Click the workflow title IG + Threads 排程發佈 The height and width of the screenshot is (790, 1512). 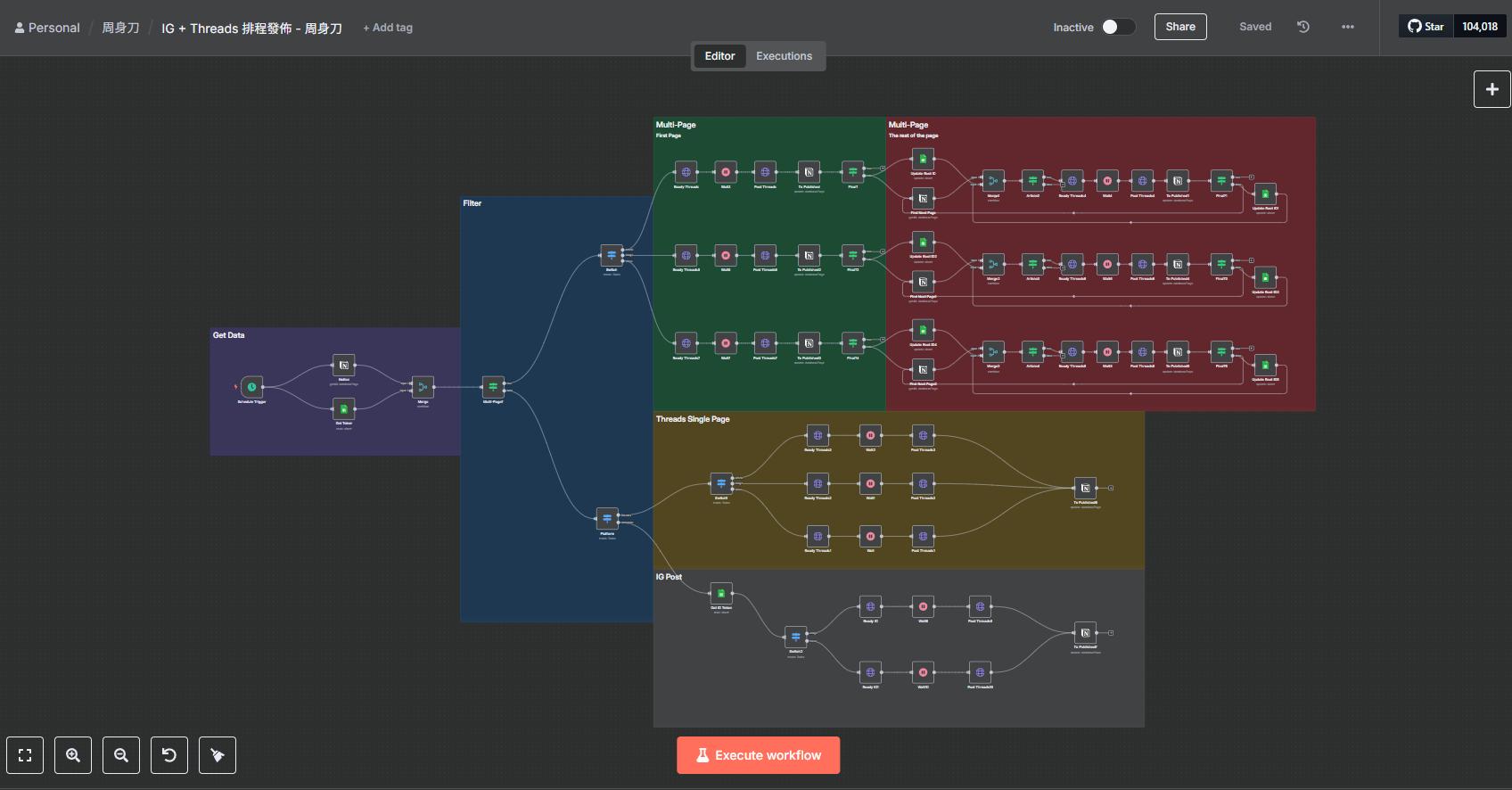(x=251, y=29)
